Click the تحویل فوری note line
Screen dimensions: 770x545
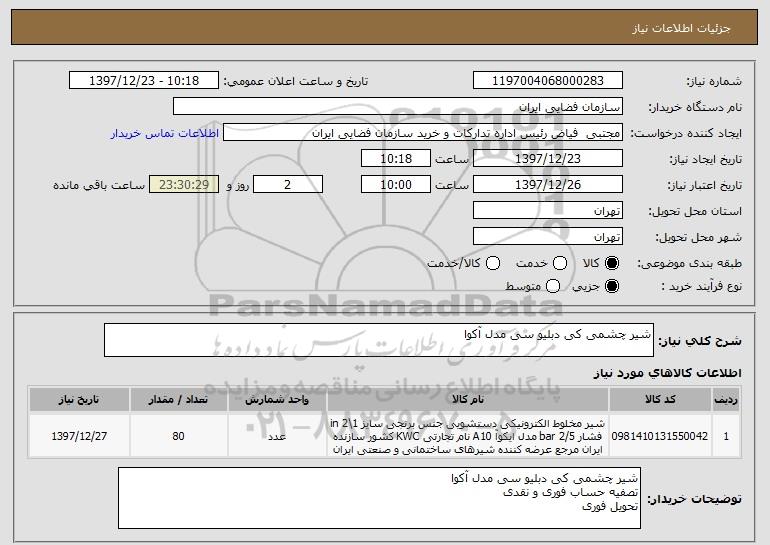pyautogui.click(x=610, y=506)
